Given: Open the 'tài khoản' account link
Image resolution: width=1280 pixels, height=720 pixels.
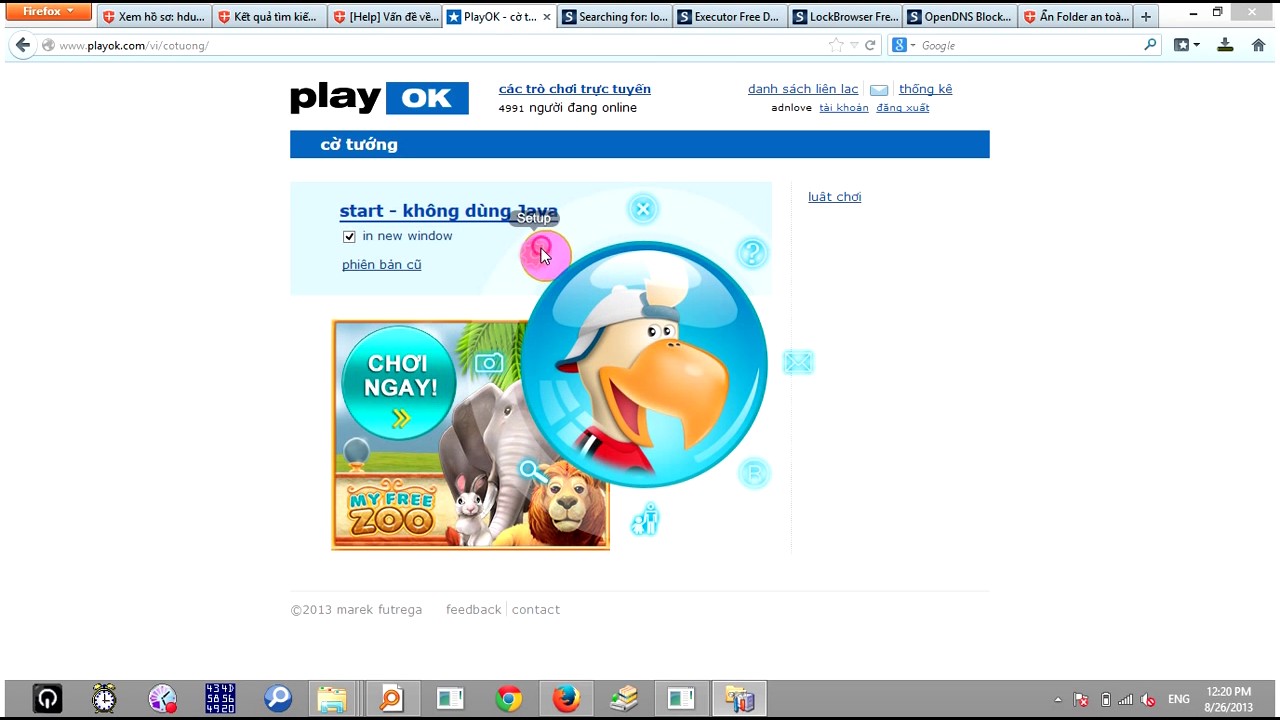Looking at the screenshot, I should point(844,108).
